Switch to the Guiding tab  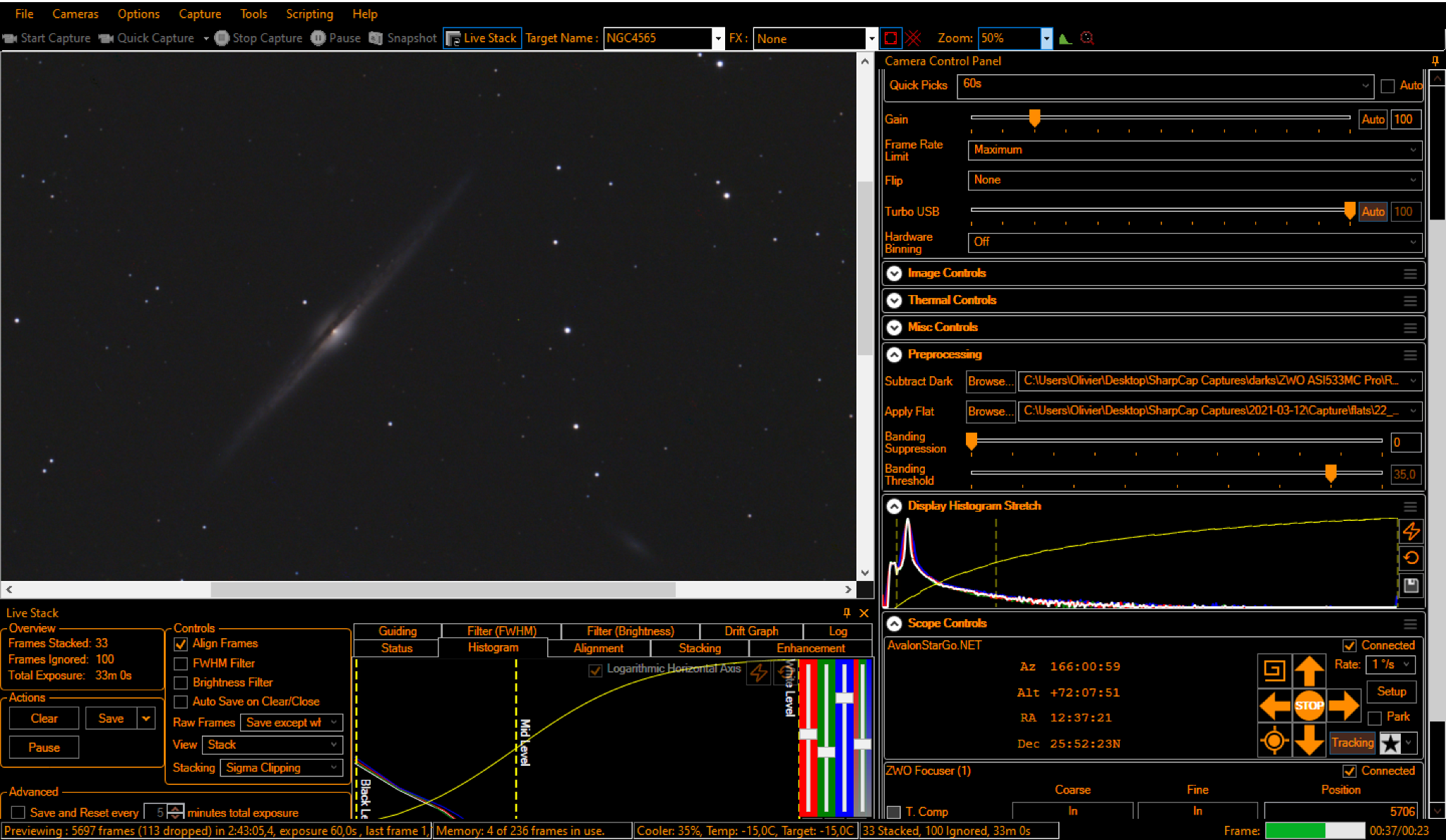pyautogui.click(x=398, y=631)
